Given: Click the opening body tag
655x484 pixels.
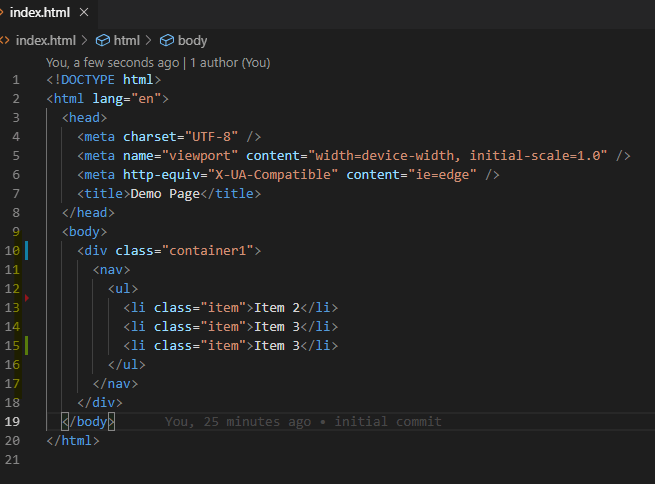Looking at the screenshot, I should click(x=84, y=232).
